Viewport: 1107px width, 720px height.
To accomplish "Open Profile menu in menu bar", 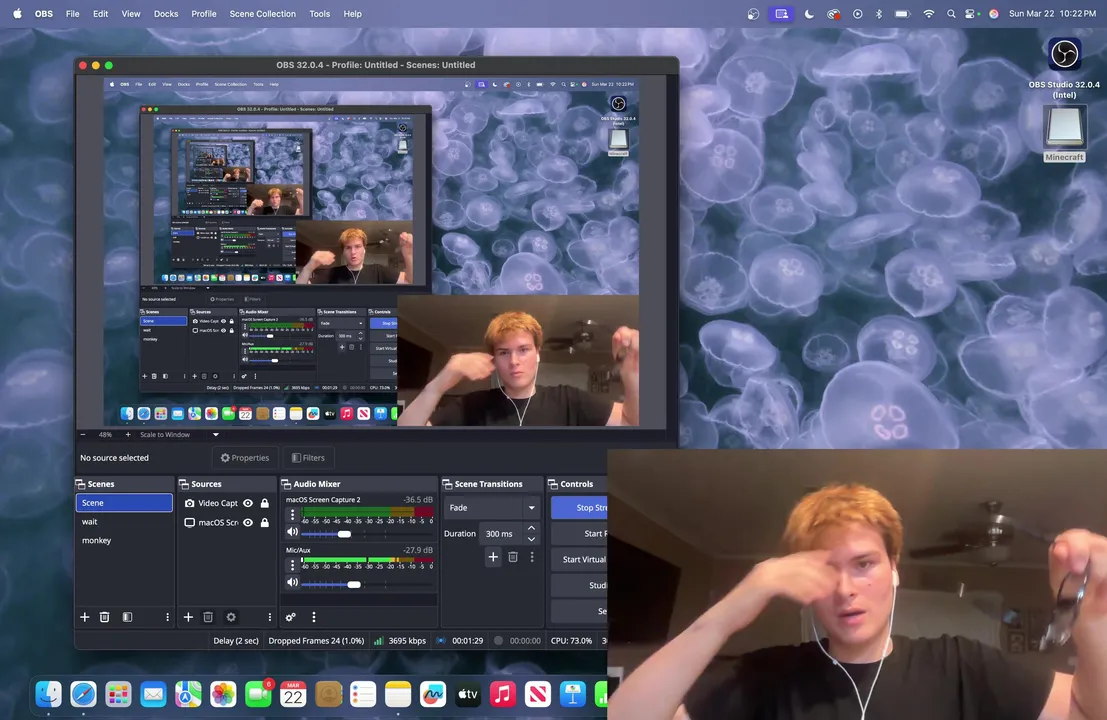I will click(x=204, y=13).
